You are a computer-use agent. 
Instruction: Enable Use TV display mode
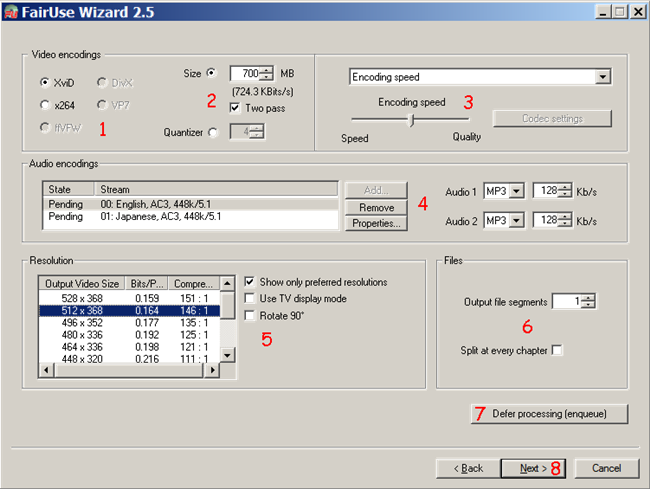click(249, 298)
